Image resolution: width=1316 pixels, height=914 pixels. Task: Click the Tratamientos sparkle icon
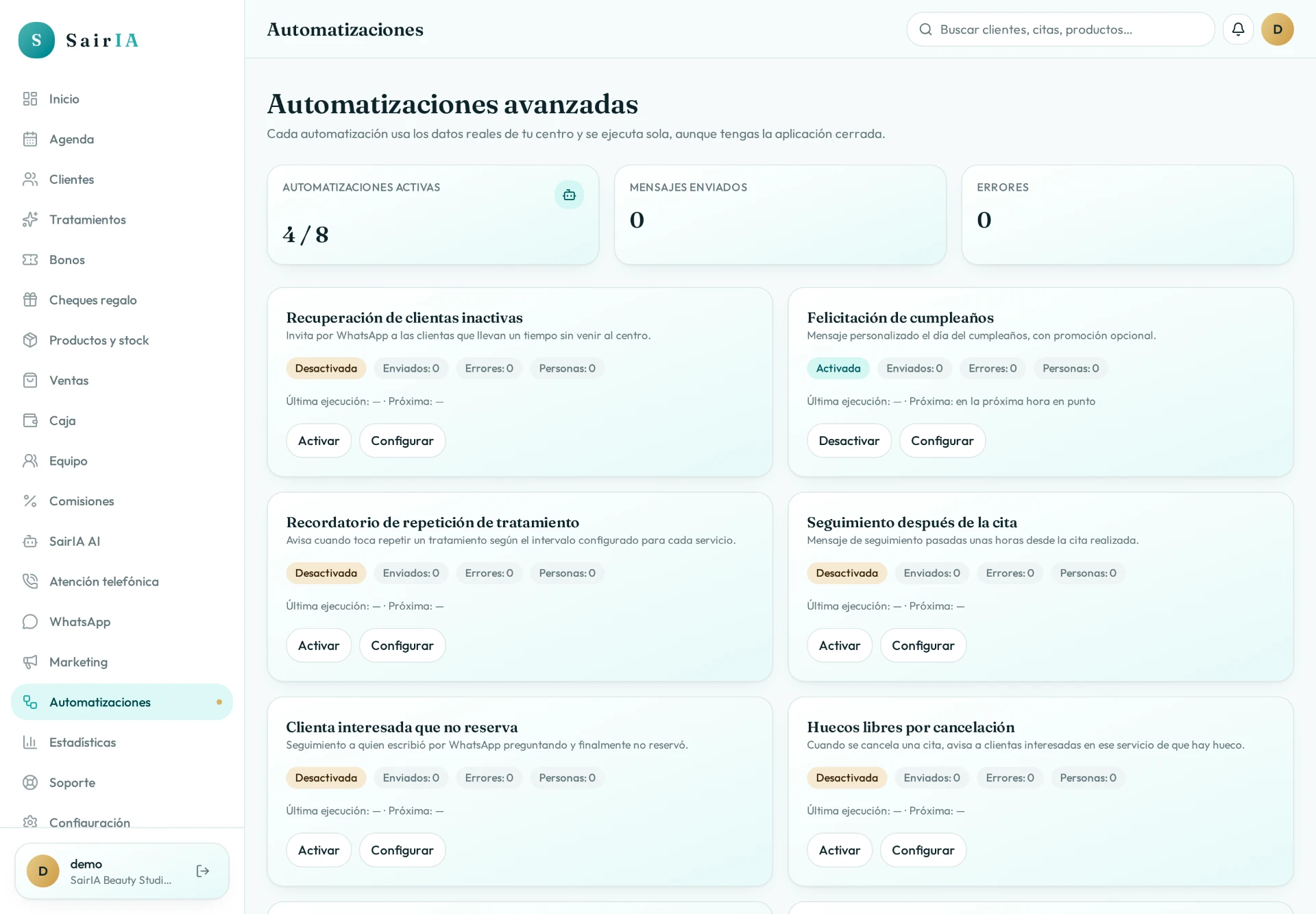pos(30,219)
